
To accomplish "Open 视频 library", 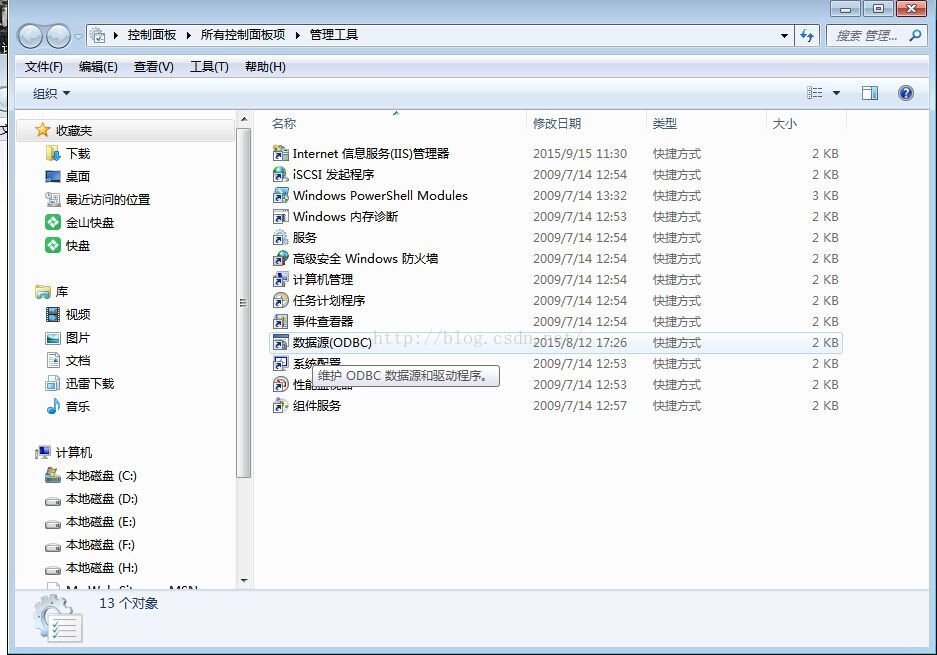I will 68,314.
